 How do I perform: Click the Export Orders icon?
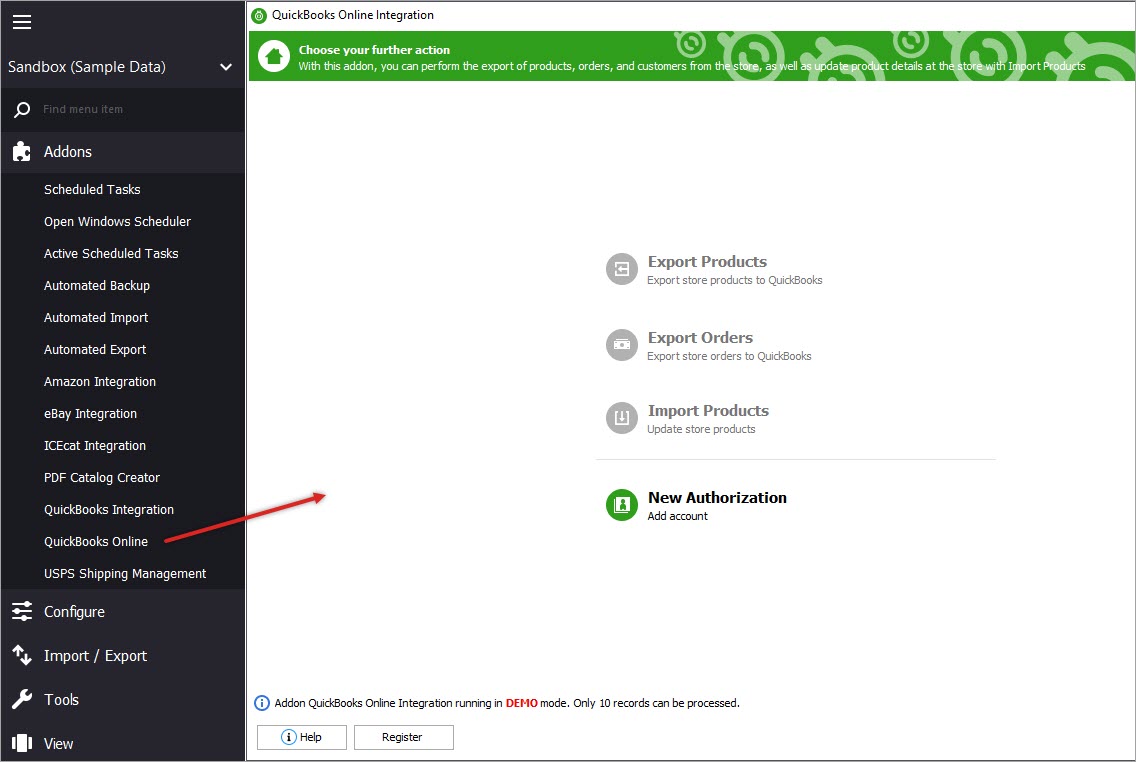(621, 346)
